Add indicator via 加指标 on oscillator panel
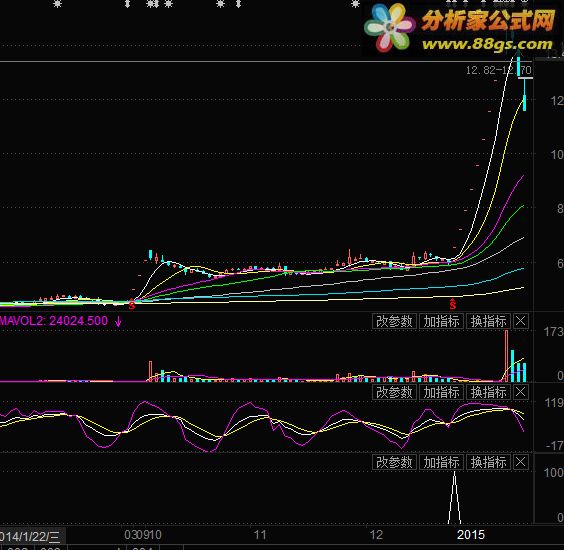Viewport: 564px width, 550px height. point(441,392)
